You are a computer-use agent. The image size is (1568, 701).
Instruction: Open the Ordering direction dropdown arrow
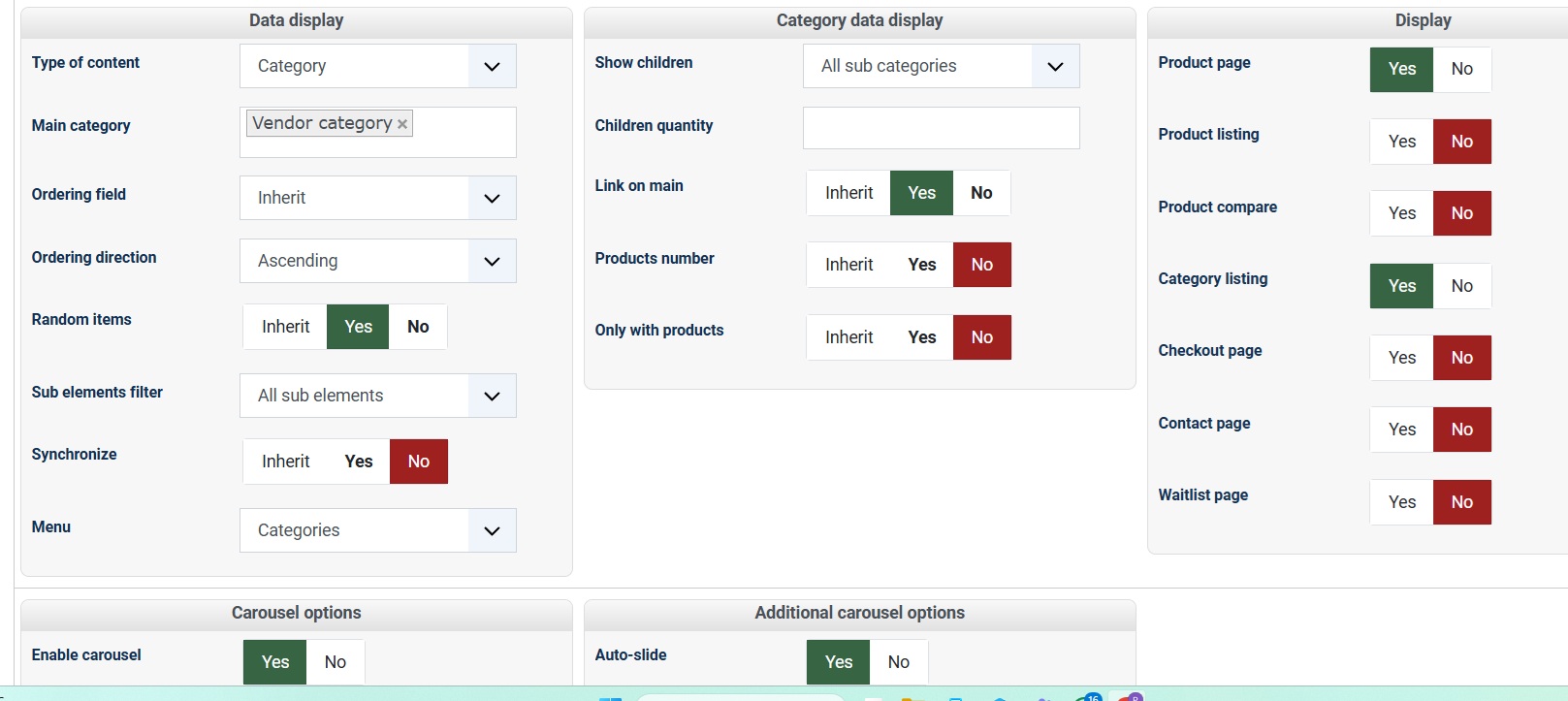[x=492, y=261]
